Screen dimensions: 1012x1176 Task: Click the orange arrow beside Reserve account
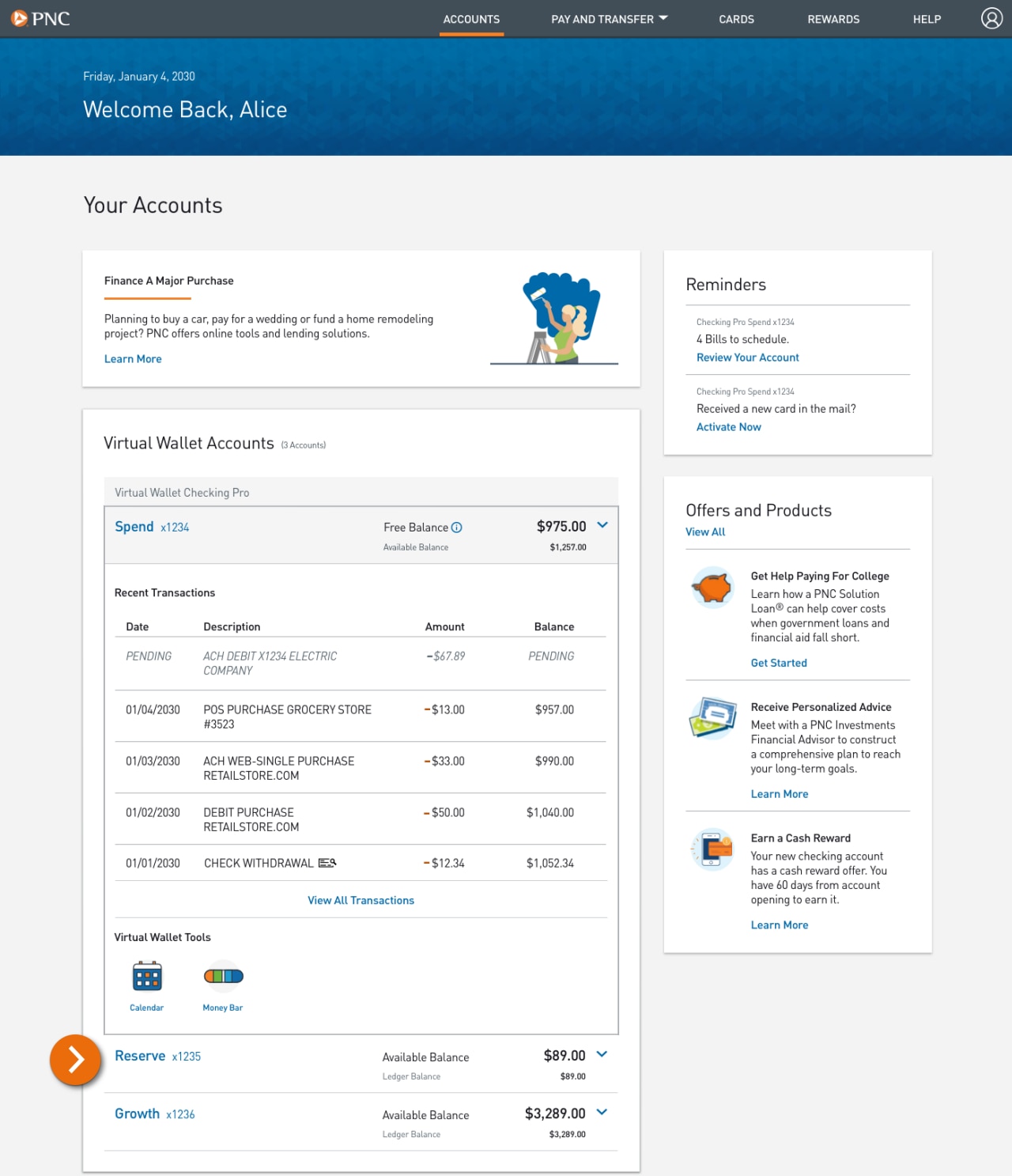point(76,1061)
